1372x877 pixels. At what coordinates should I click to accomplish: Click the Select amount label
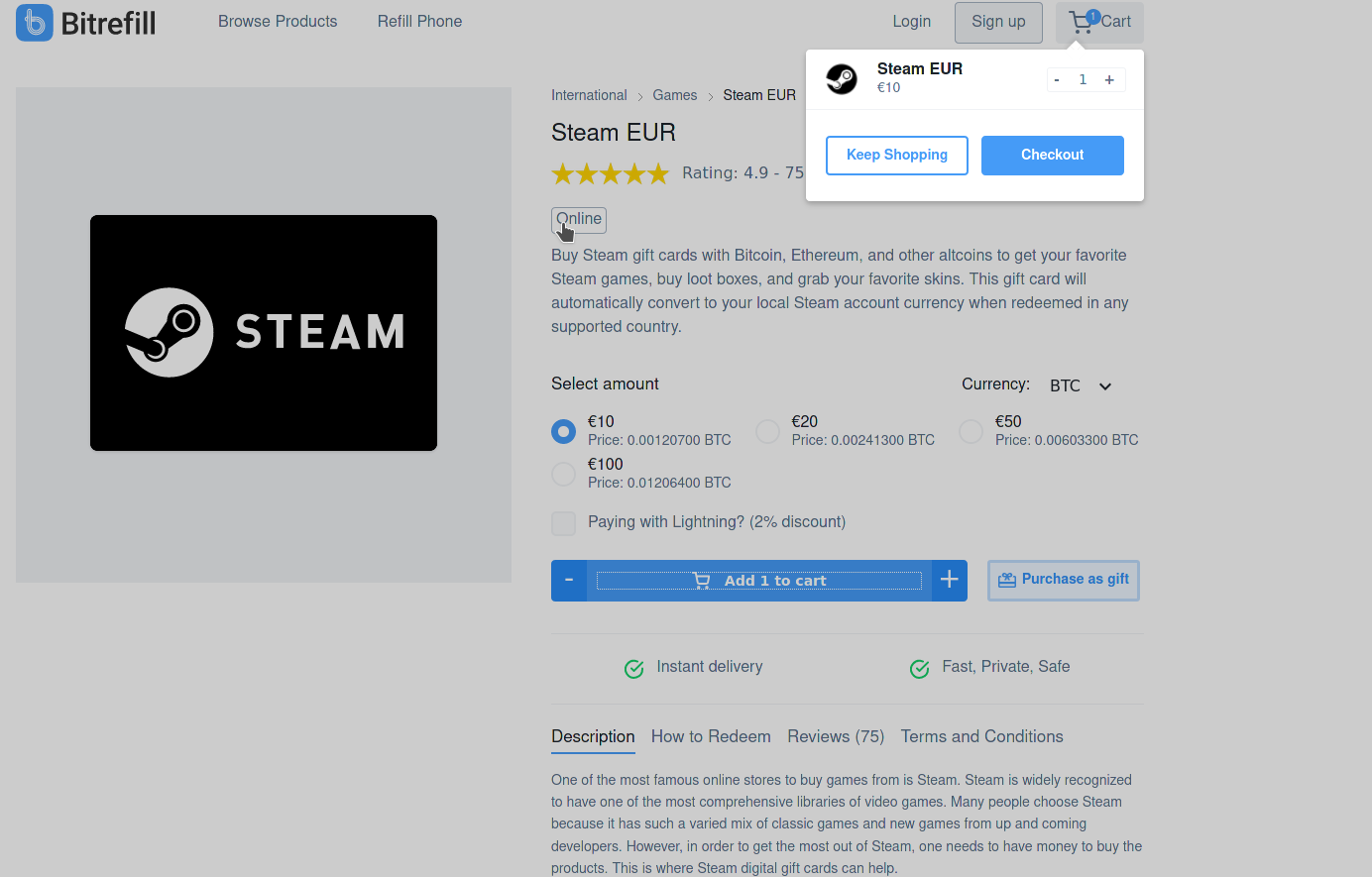[x=605, y=384]
